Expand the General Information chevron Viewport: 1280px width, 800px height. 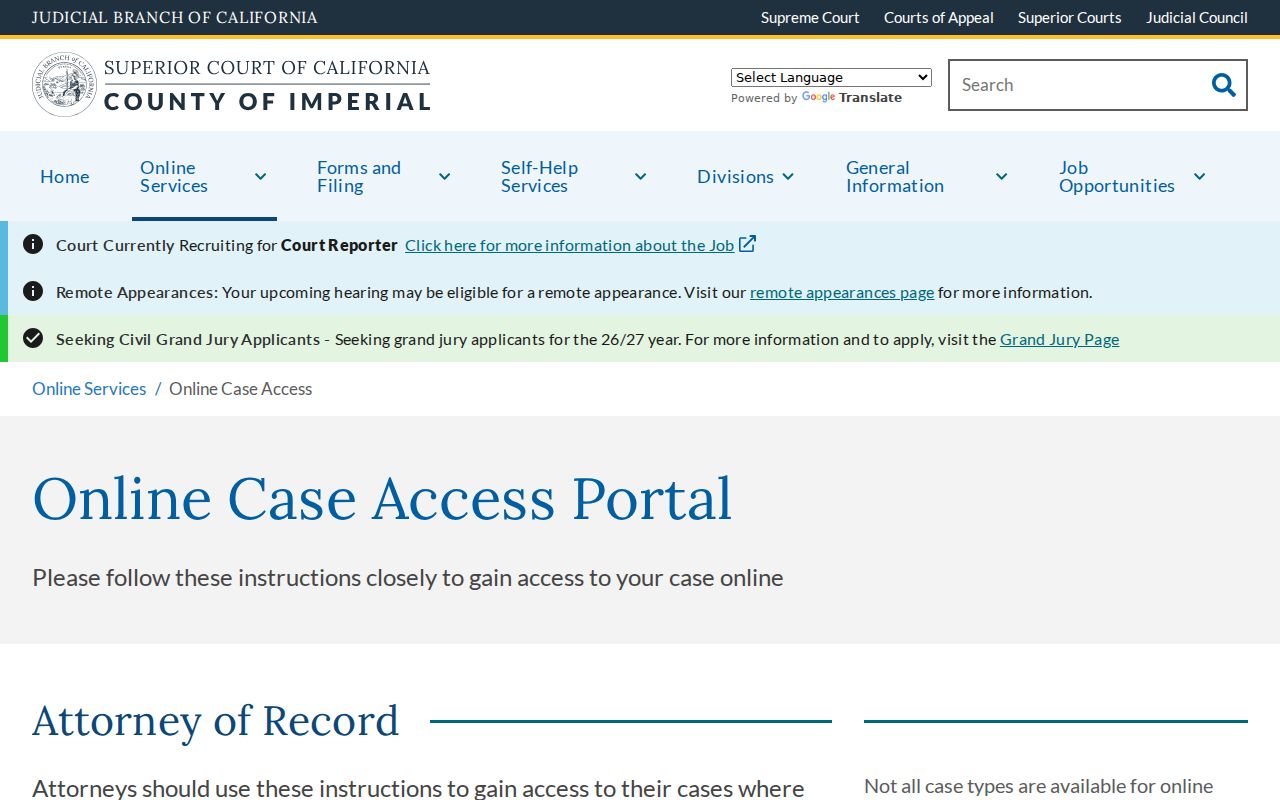[1001, 177]
